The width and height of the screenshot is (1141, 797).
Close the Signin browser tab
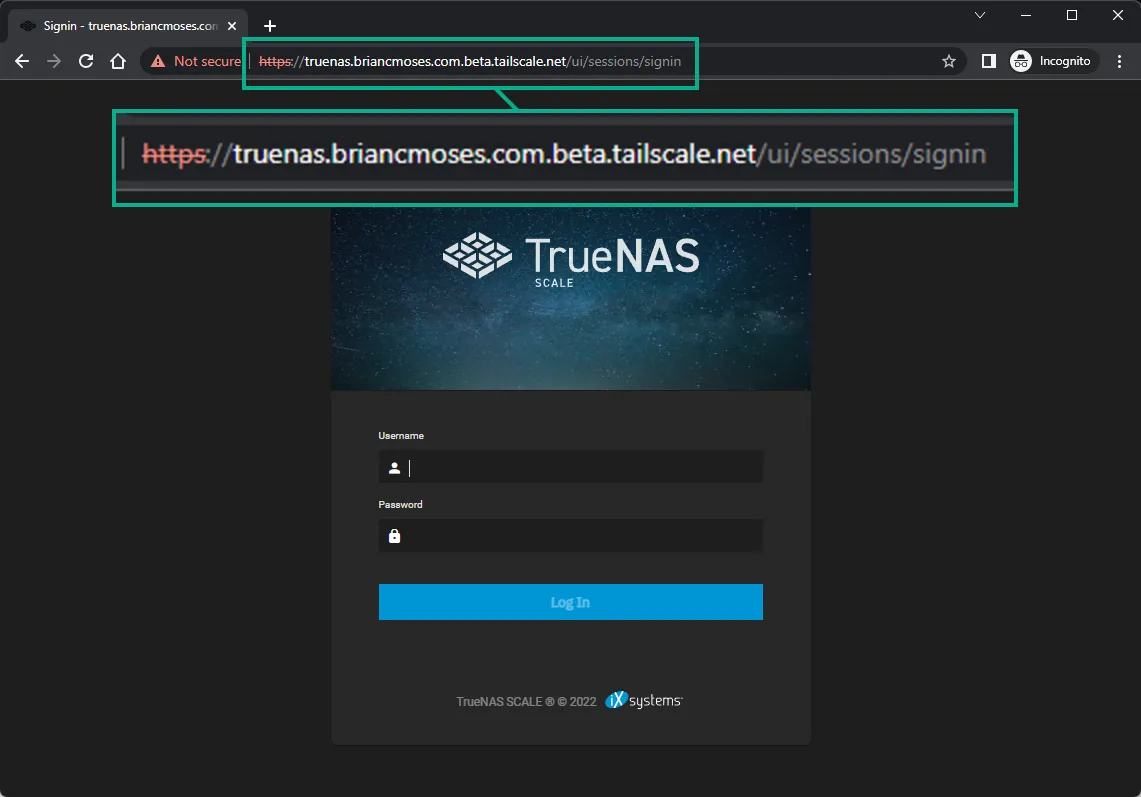click(232, 26)
